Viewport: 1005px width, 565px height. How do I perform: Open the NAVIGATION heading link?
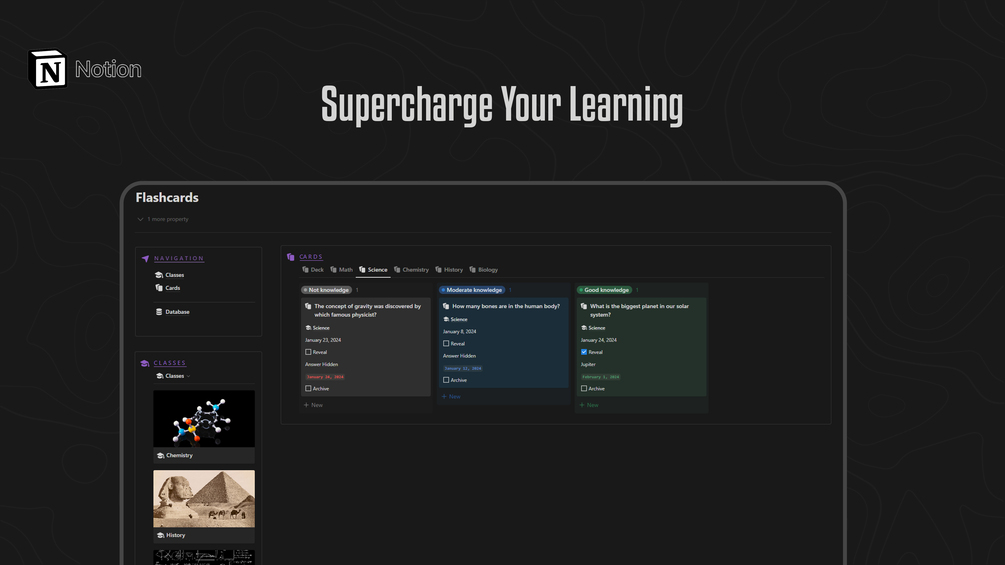tap(179, 259)
